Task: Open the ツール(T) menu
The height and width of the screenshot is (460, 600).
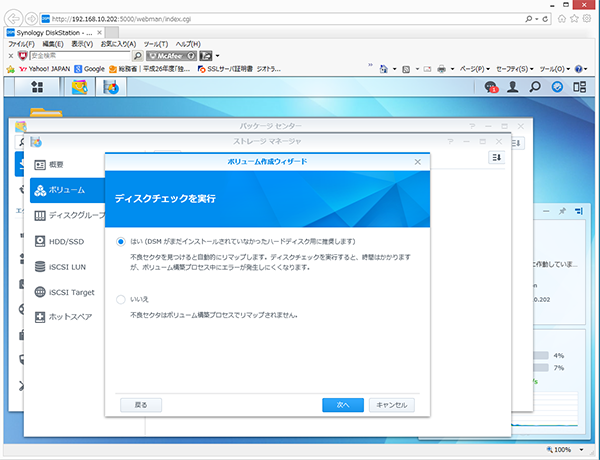Action: [156, 44]
